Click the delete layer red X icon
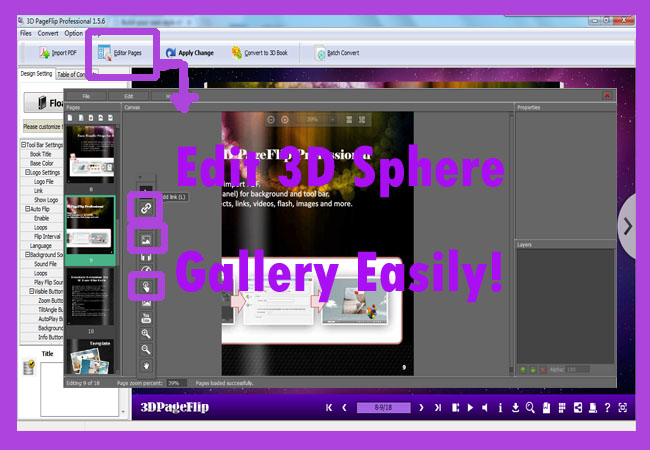This screenshot has width=650, height=450. click(543, 370)
